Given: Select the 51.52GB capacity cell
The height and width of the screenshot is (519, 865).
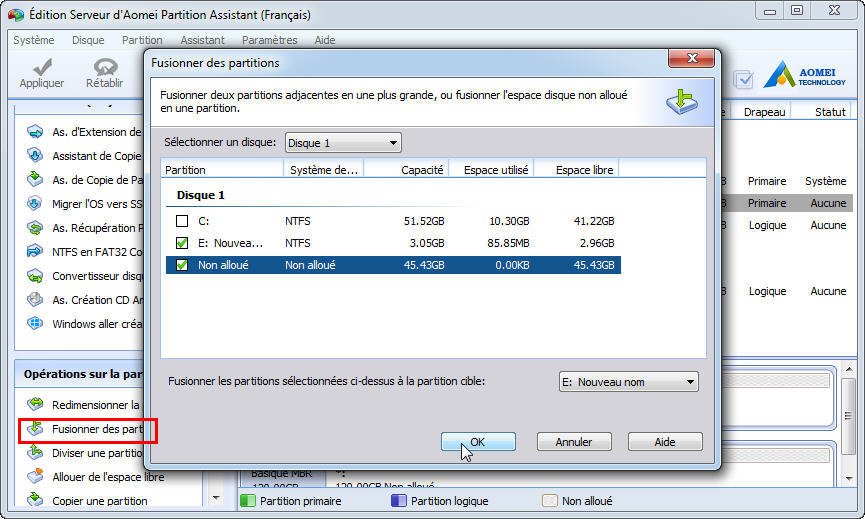Looking at the screenshot, I should click(x=424, y=221).
